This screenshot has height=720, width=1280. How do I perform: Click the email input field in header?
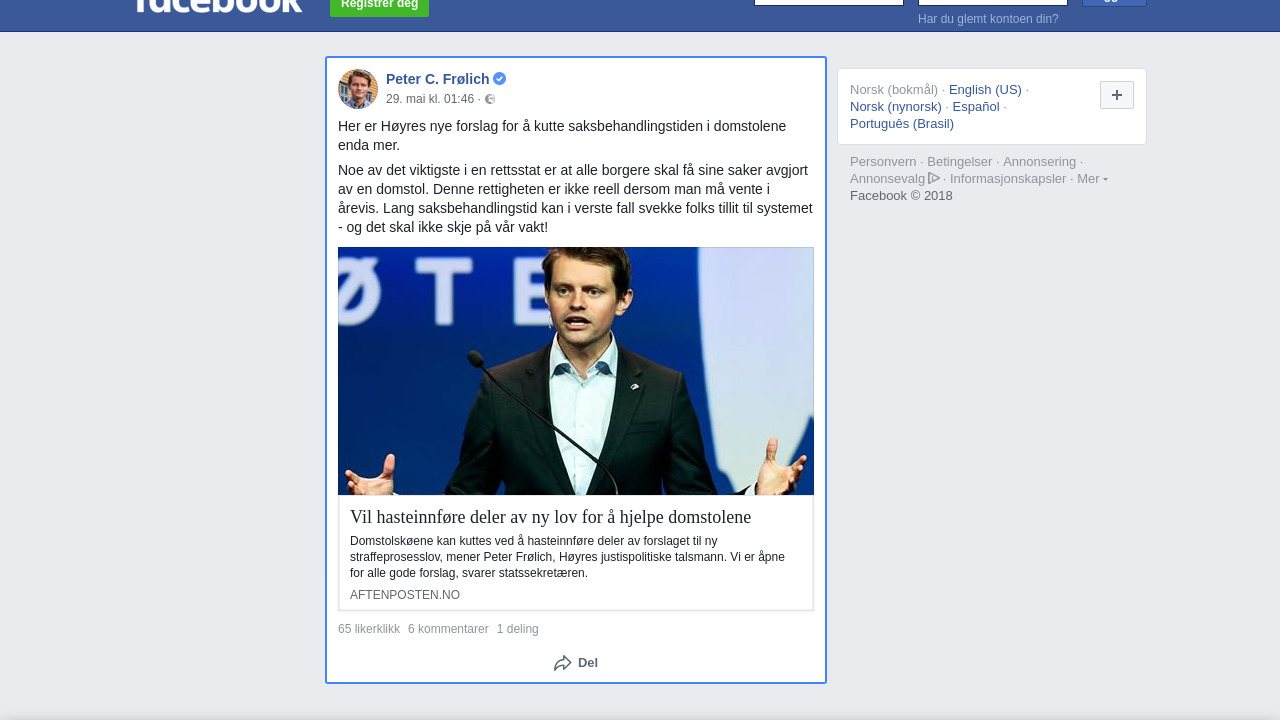(829, 2)
